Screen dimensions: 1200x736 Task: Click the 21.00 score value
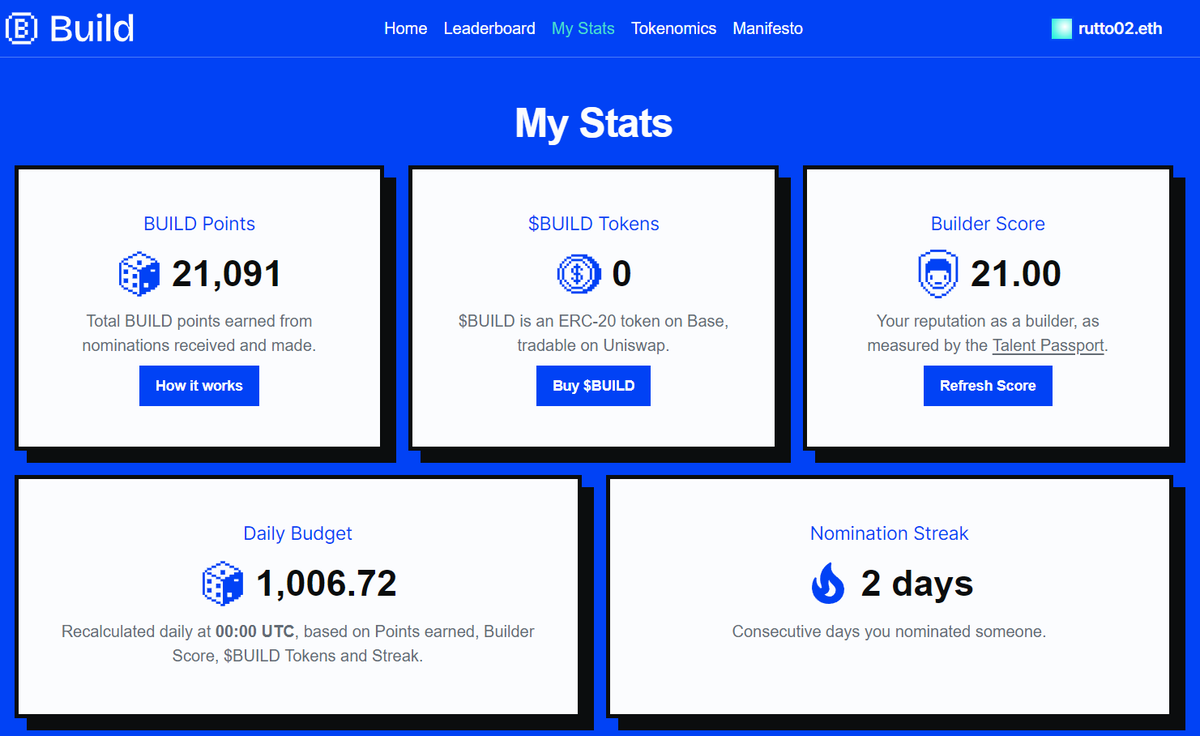point(1016,274)
